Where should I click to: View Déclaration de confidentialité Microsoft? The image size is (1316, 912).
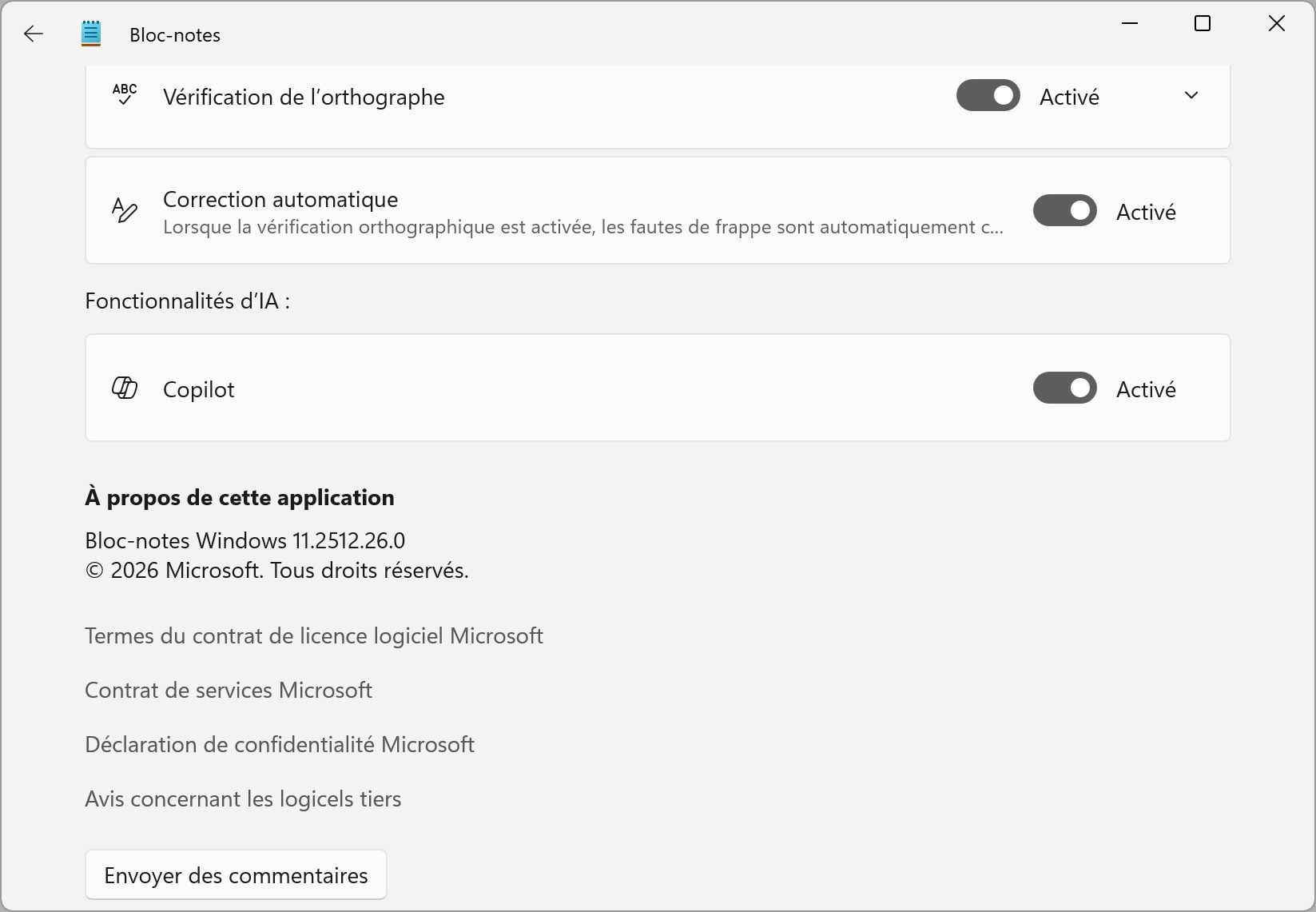click(279, 744)
